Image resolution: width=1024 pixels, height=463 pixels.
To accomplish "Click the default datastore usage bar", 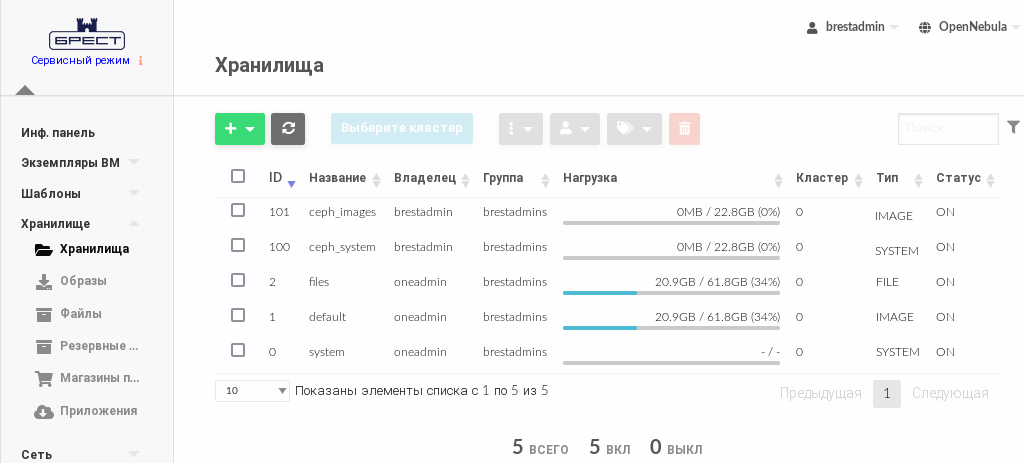I will click(x=671, y=327).
